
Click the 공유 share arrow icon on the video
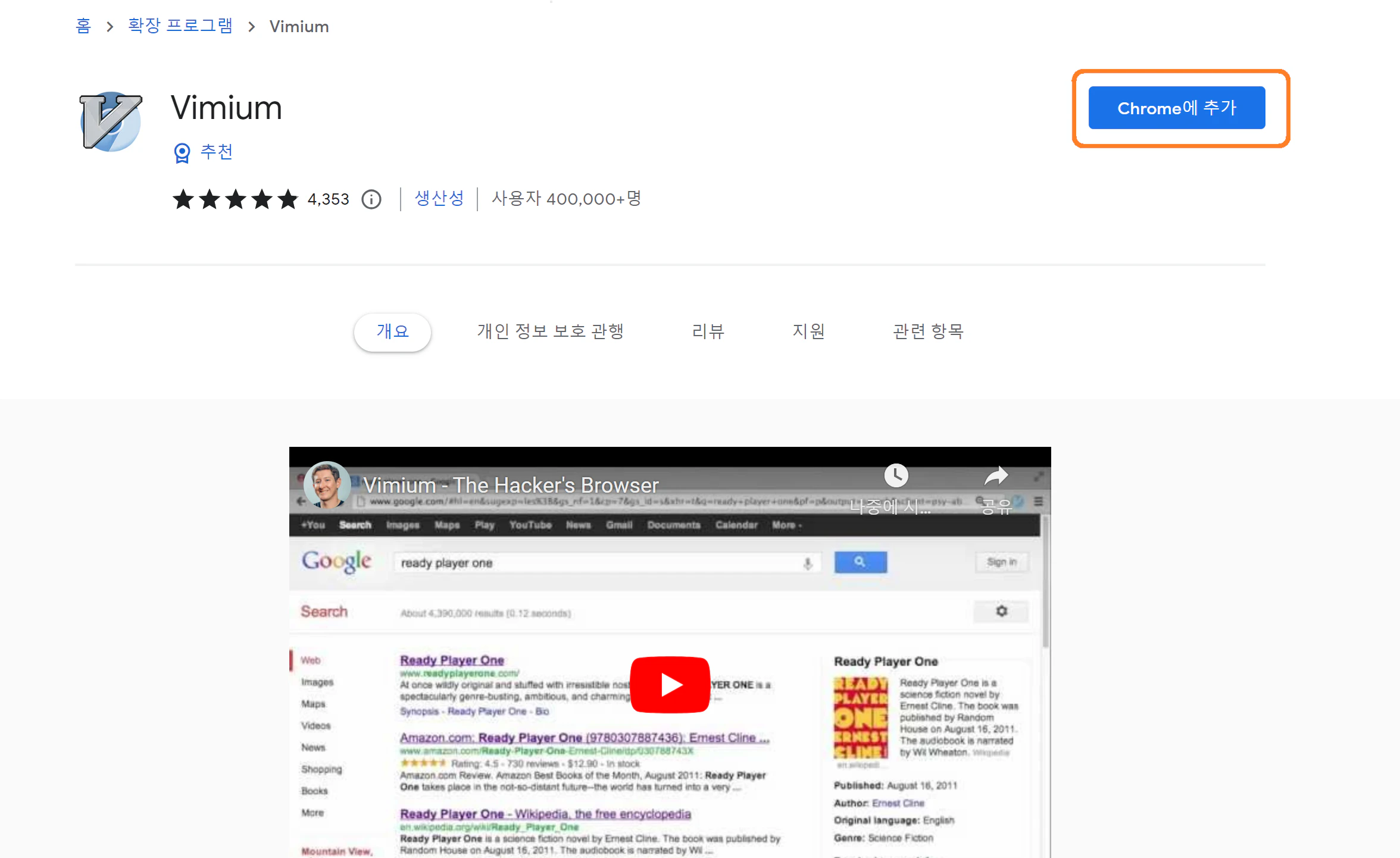point(996,476)
